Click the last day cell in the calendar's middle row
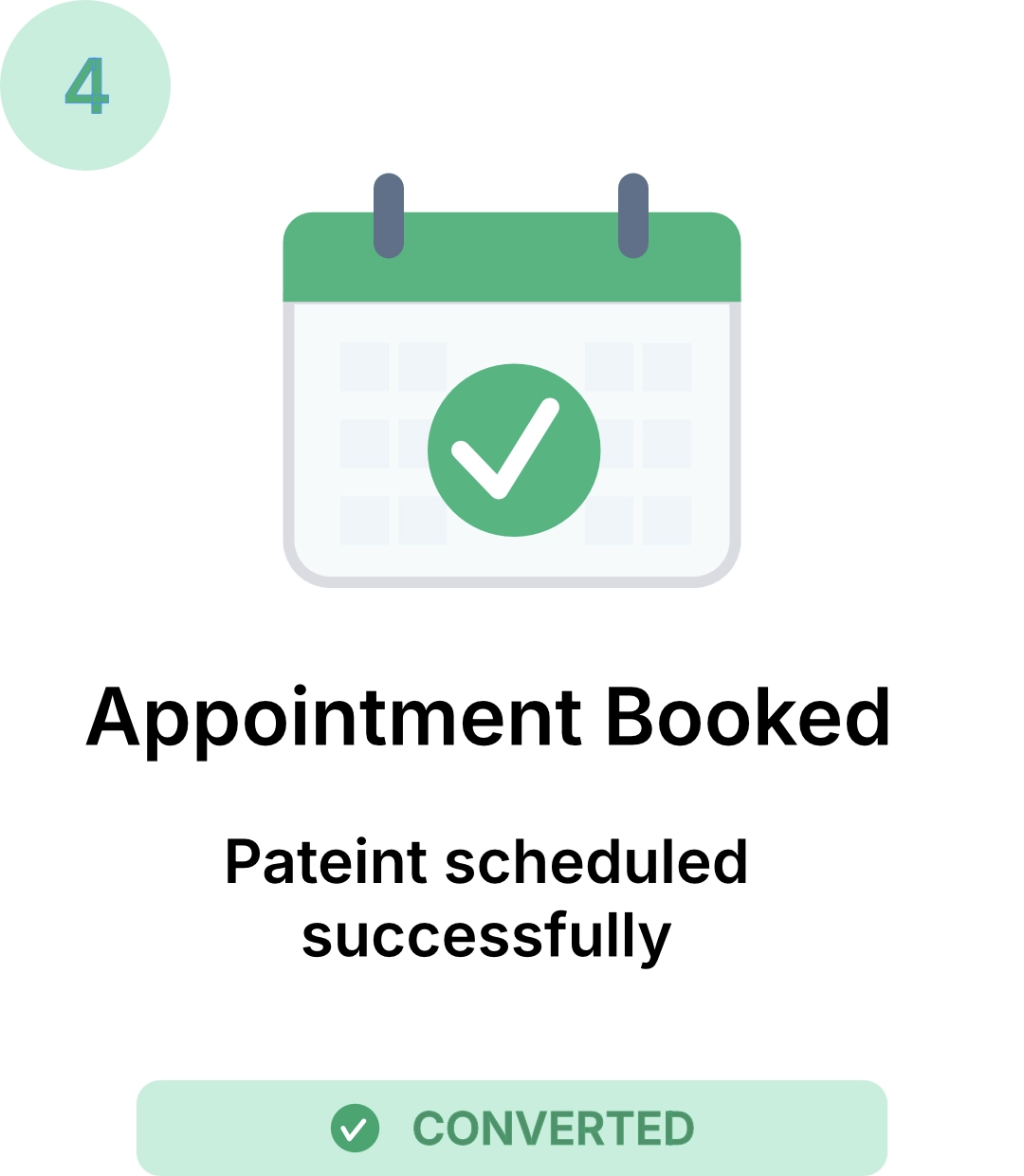 coord(667,444)
